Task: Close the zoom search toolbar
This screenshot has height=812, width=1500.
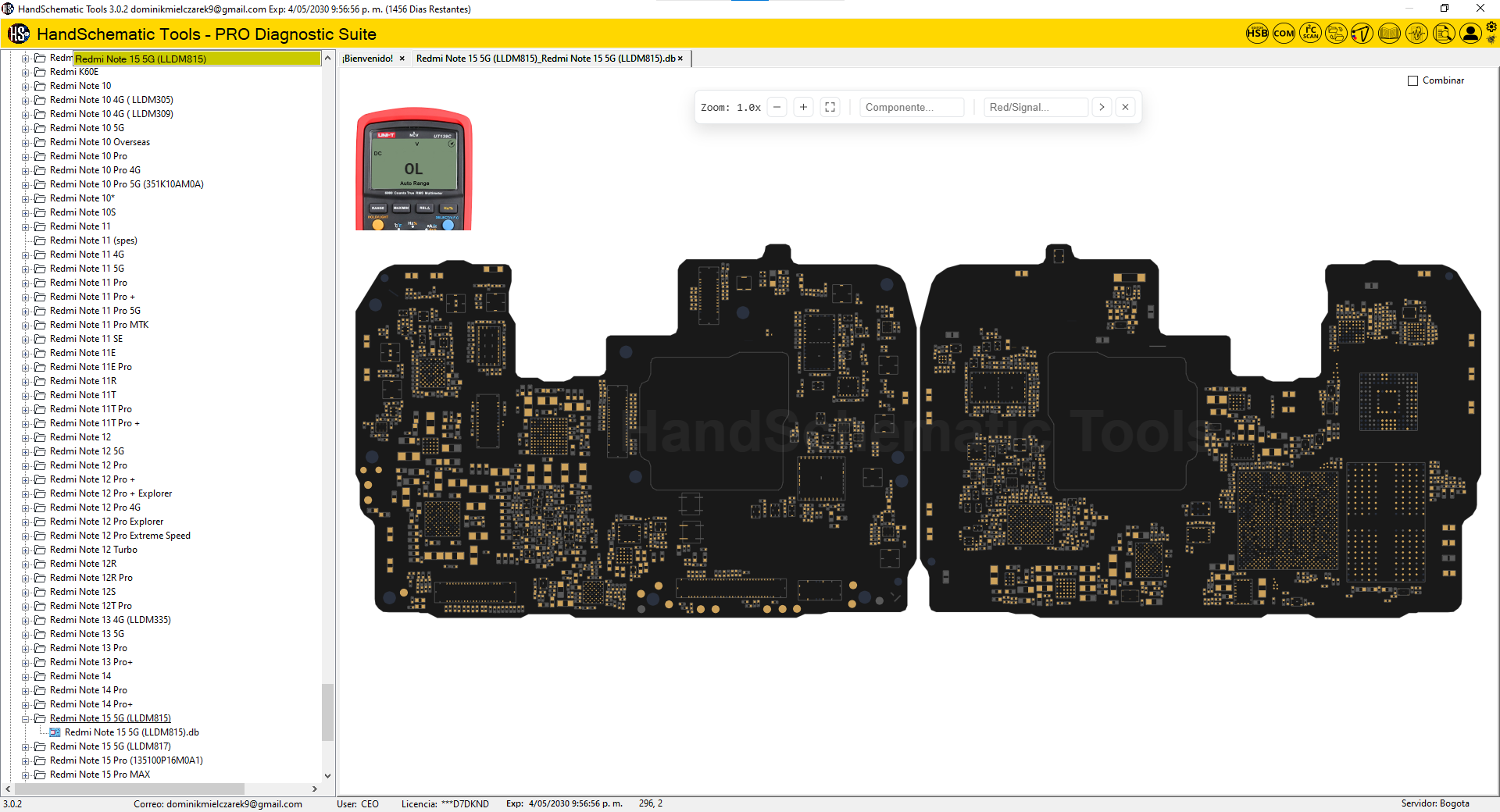Action: [1125, 107]
